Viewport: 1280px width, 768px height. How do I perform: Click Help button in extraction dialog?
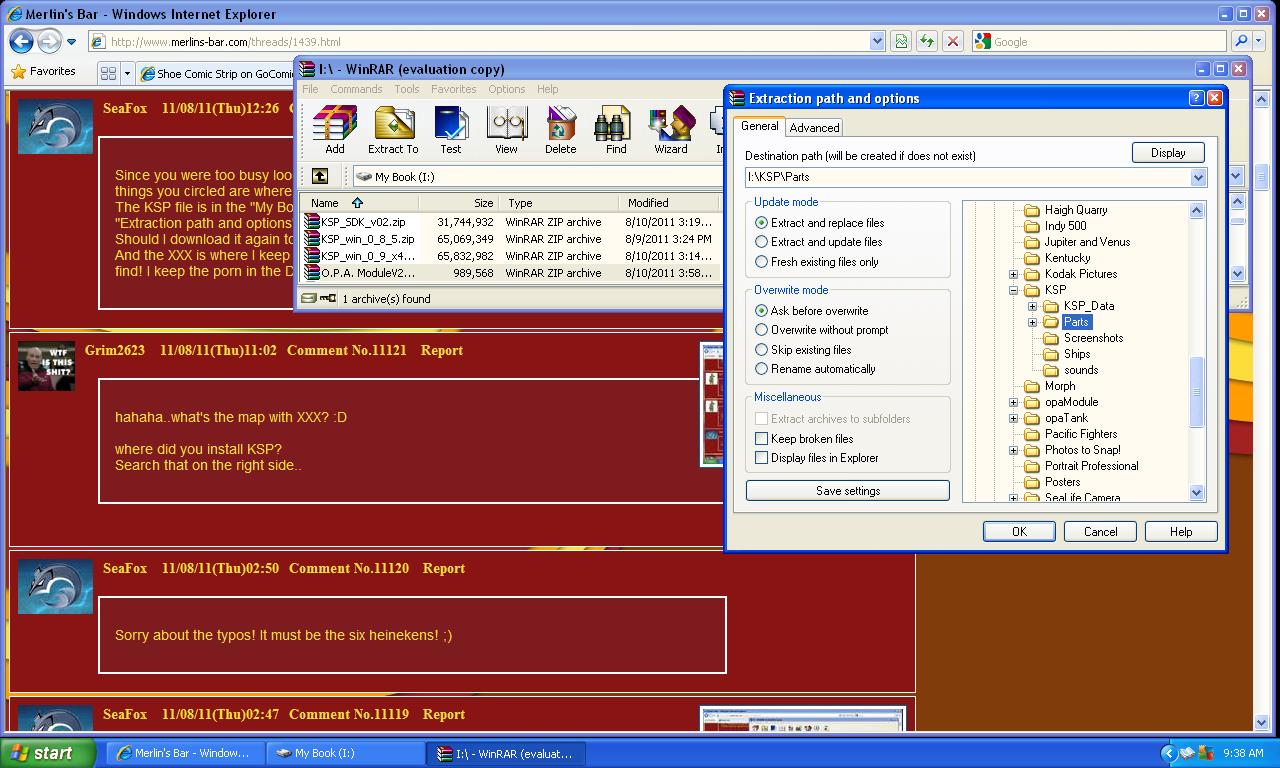pos(1181,531)
